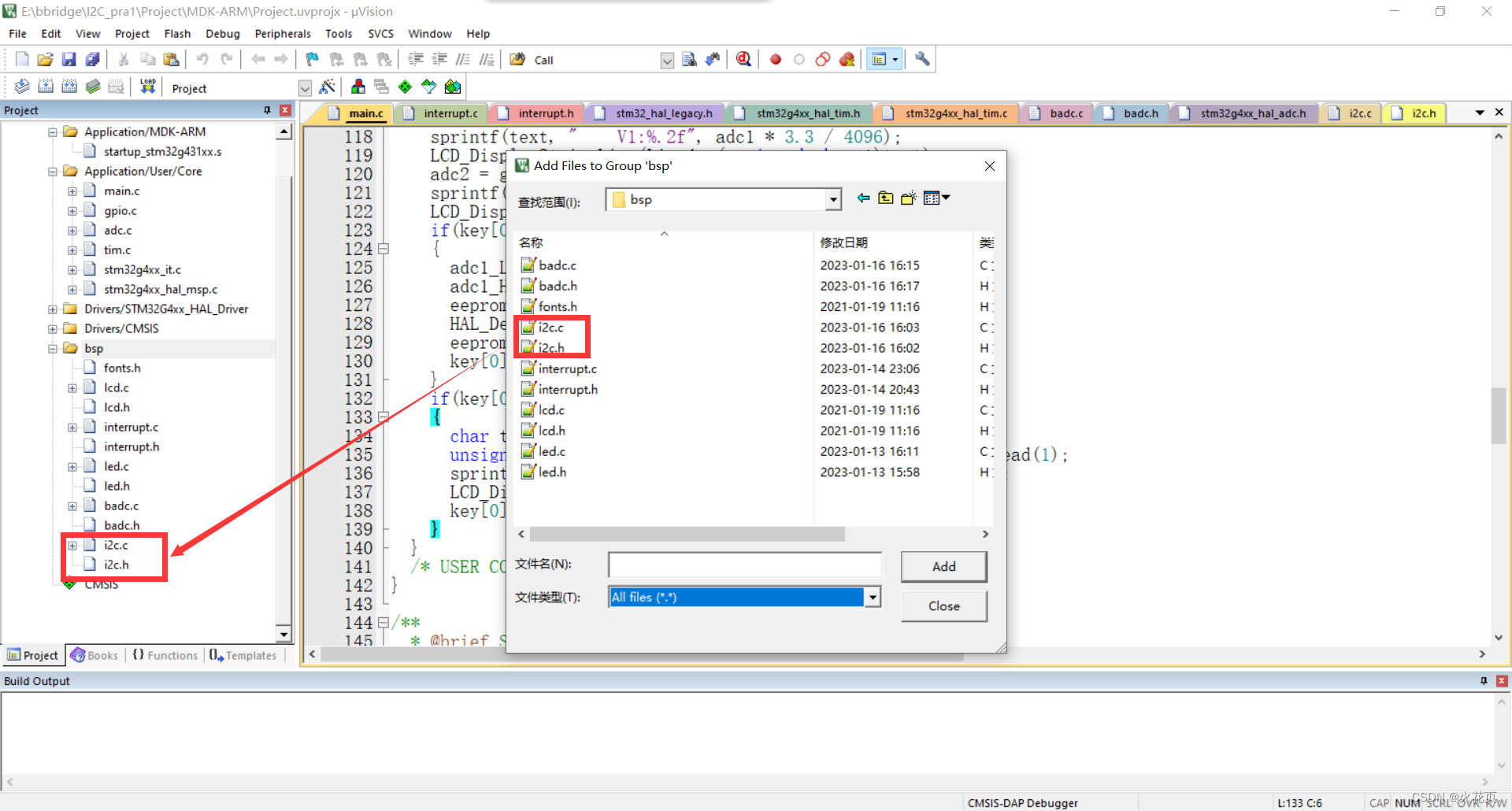Select lcd.c in the project tree
Screen dimensions: 1512x811
116,387
